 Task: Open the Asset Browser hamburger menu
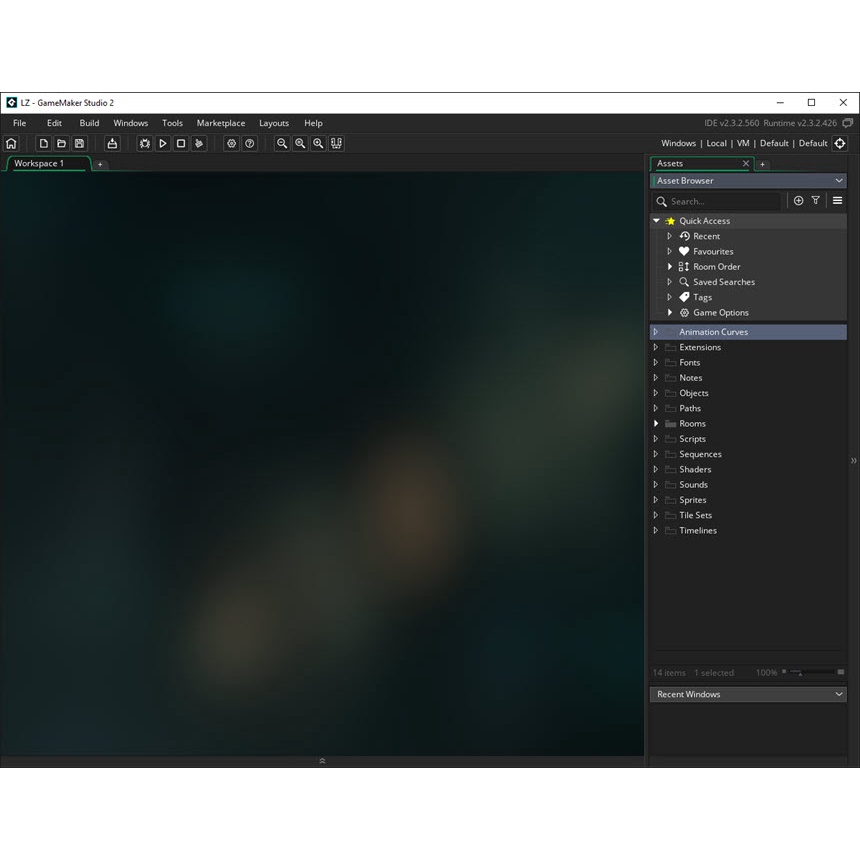click(x=837, y=200)
